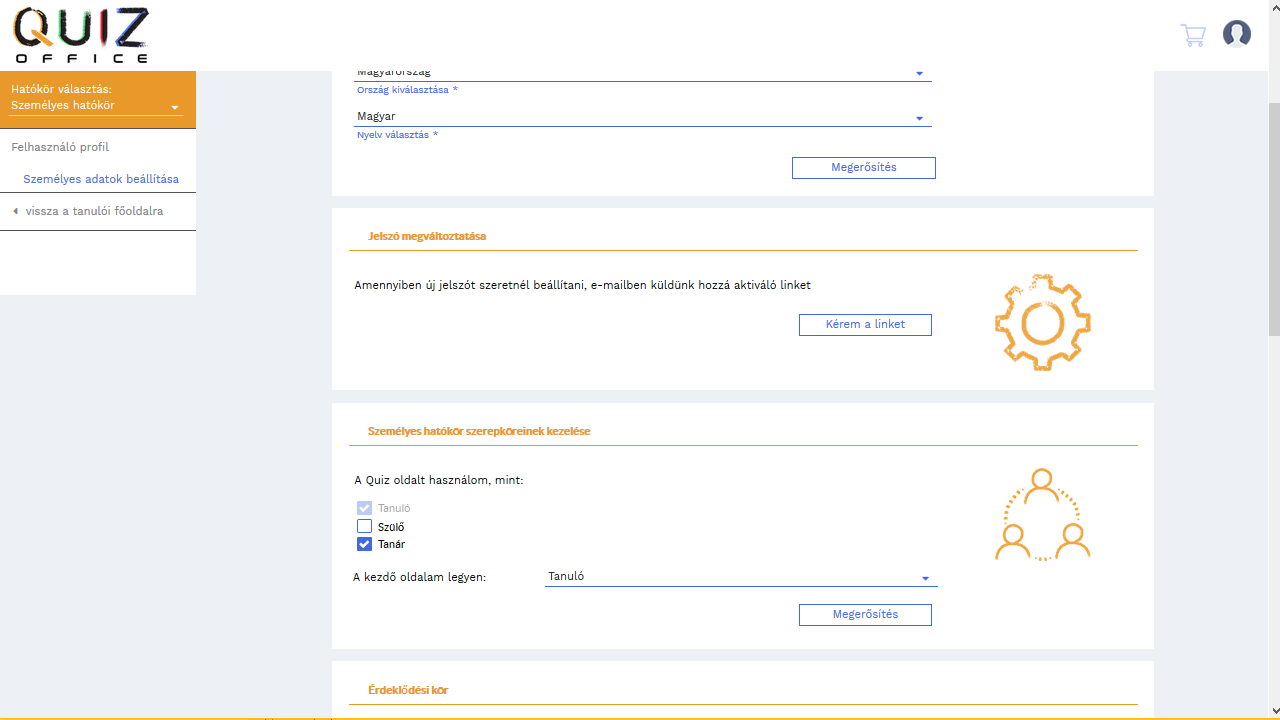Click the A kezdő oldalam legyen: label

point(420,577)
